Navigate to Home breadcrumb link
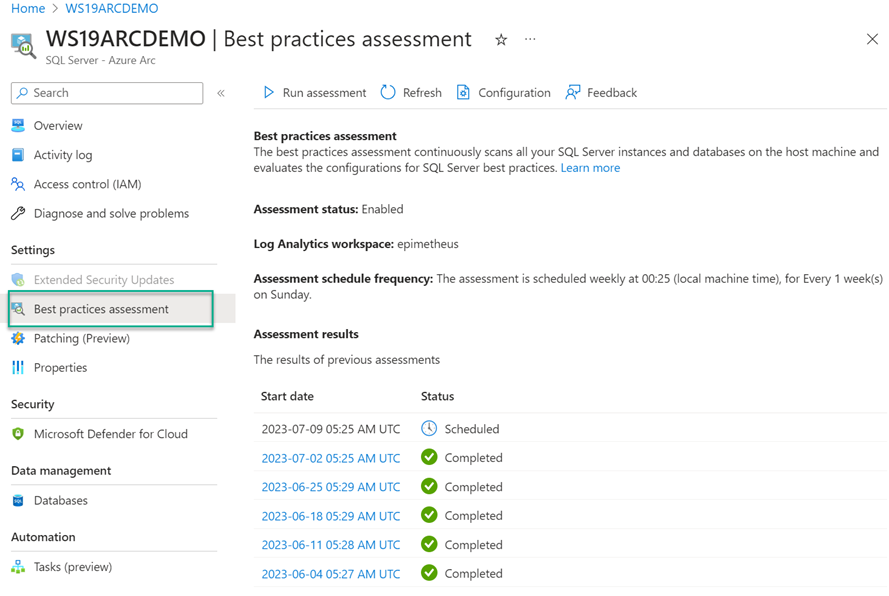 pos(28,9)
